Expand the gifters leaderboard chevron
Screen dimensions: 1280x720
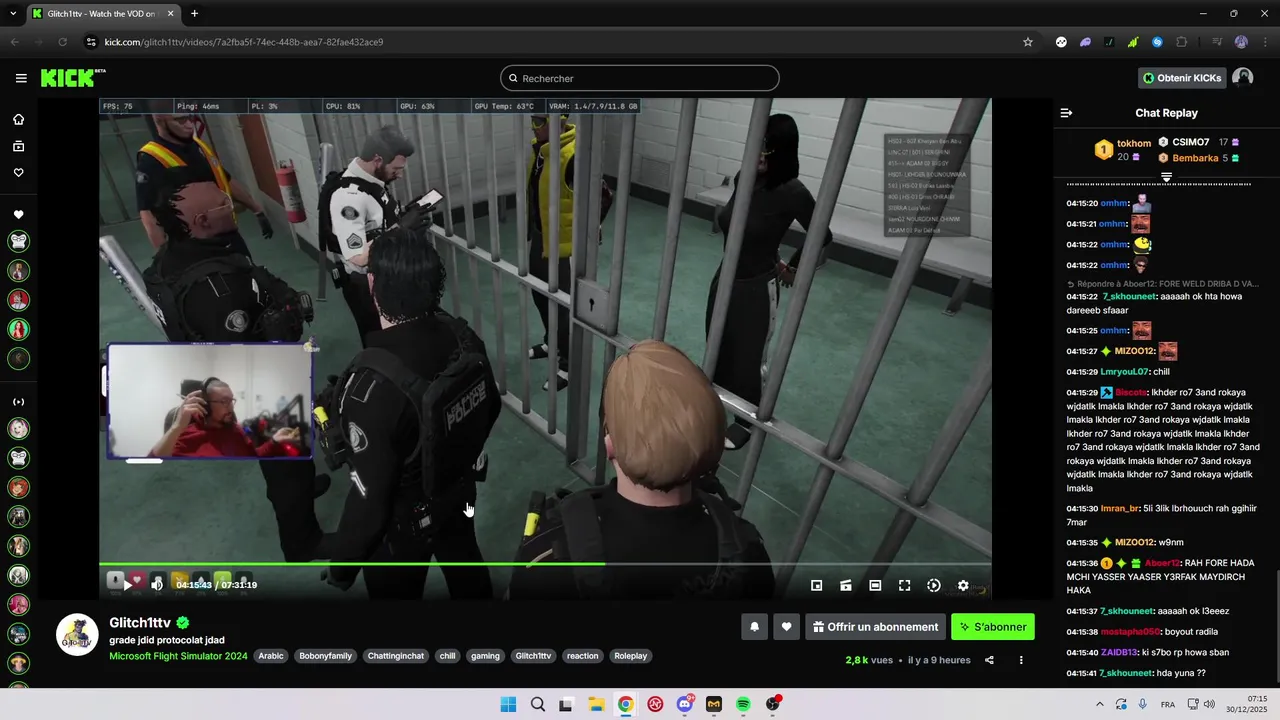1166,177
